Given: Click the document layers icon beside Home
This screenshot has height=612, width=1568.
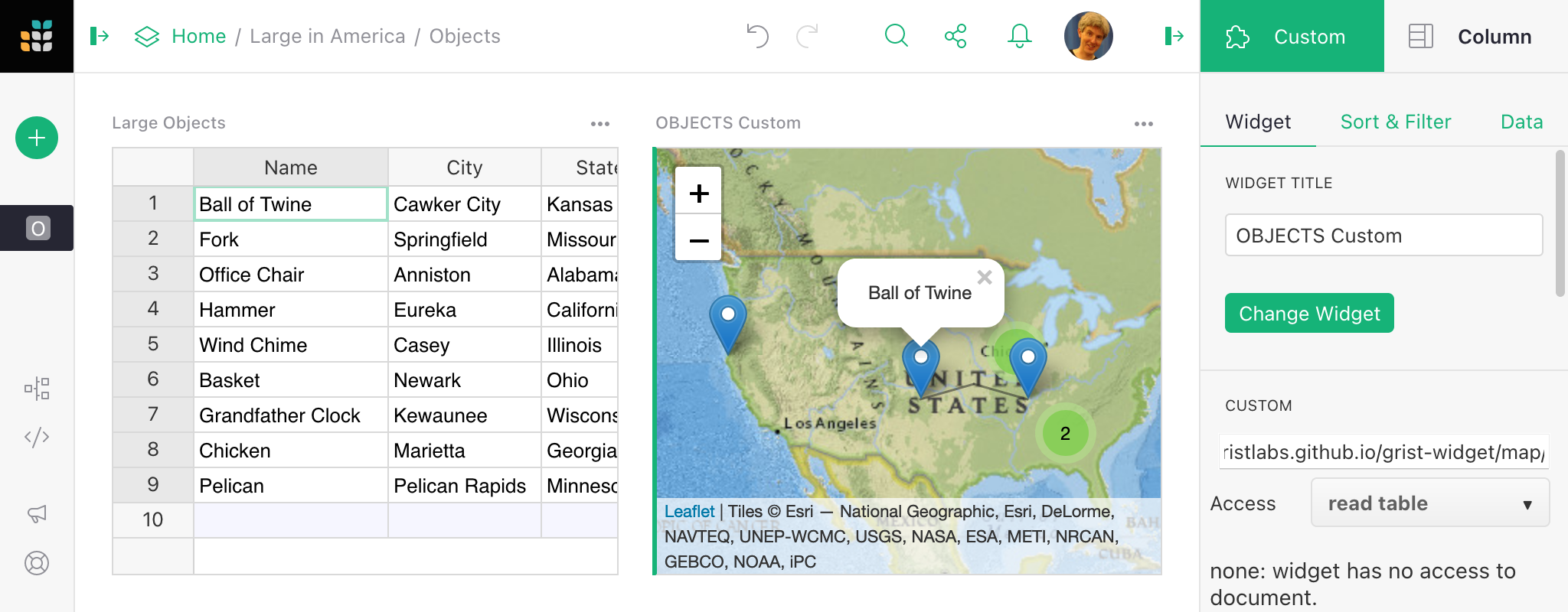Looking at the screenshot, I should tap(146, 36).
